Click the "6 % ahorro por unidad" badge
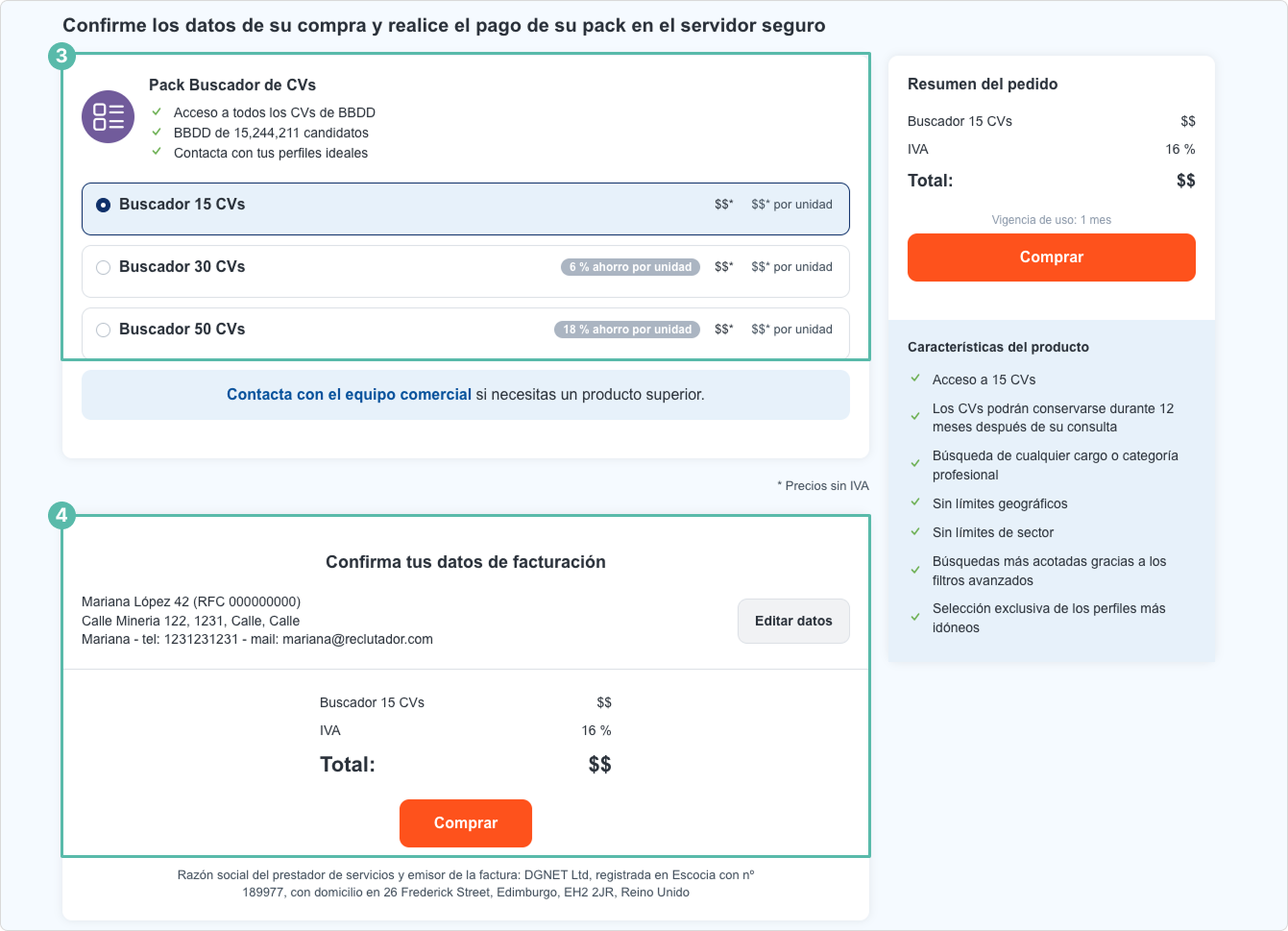This screenshot has width=1288, height=931. pos(629,267)
